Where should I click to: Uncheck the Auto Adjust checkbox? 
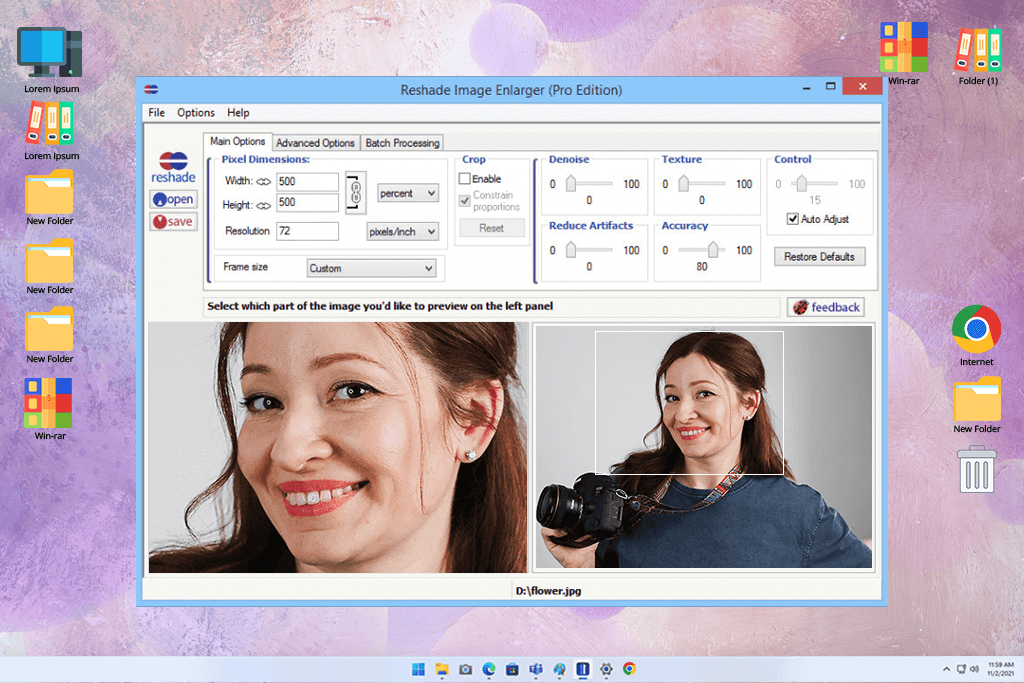click(792, 219)
